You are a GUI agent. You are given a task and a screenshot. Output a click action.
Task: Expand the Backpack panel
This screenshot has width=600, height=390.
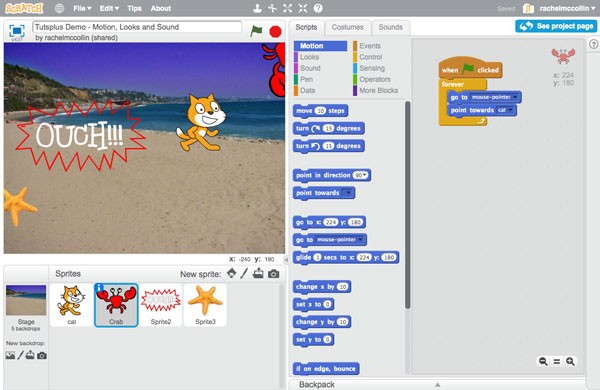point(437,384)
